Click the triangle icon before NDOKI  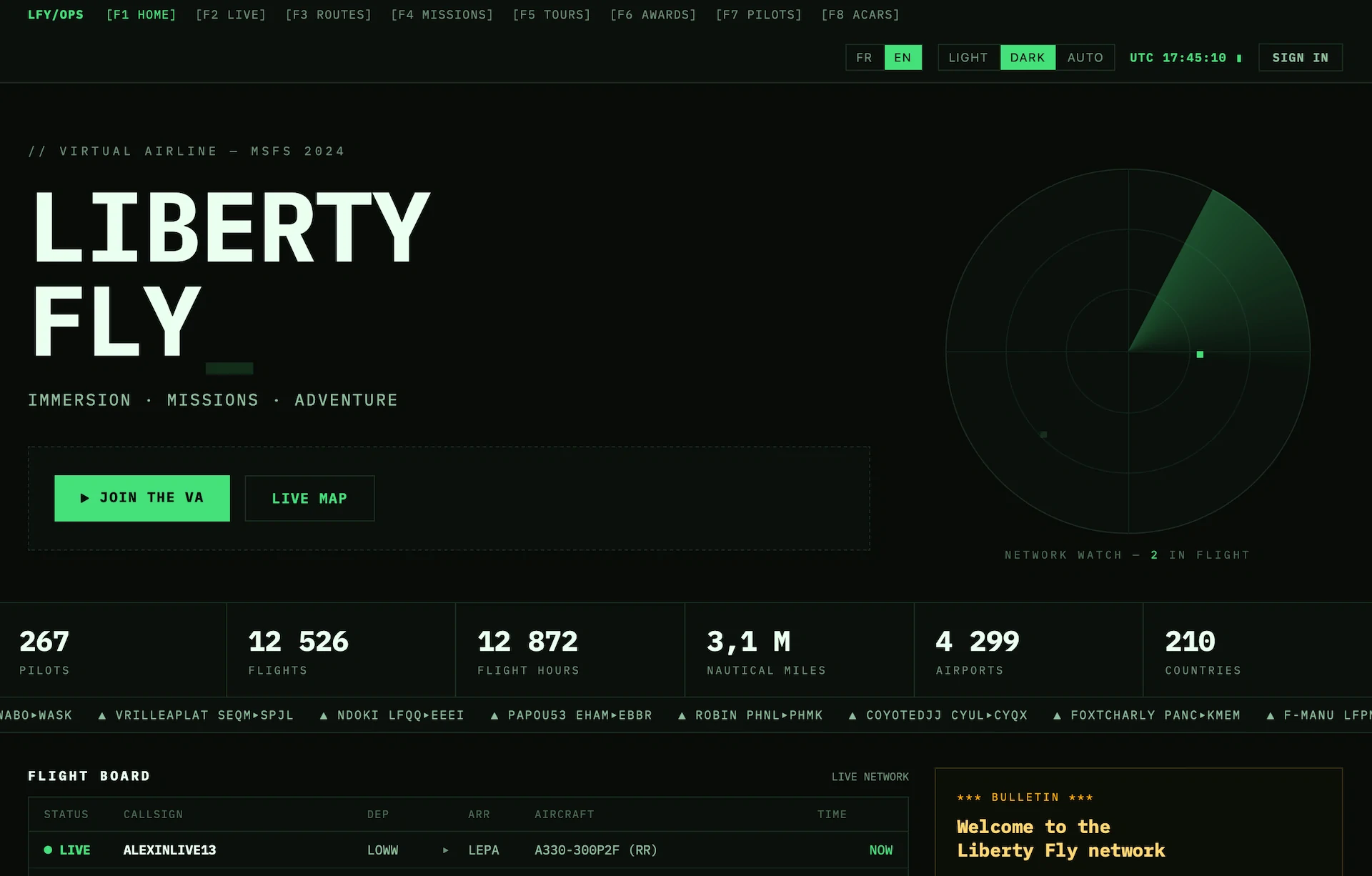(x=324, y=715)
